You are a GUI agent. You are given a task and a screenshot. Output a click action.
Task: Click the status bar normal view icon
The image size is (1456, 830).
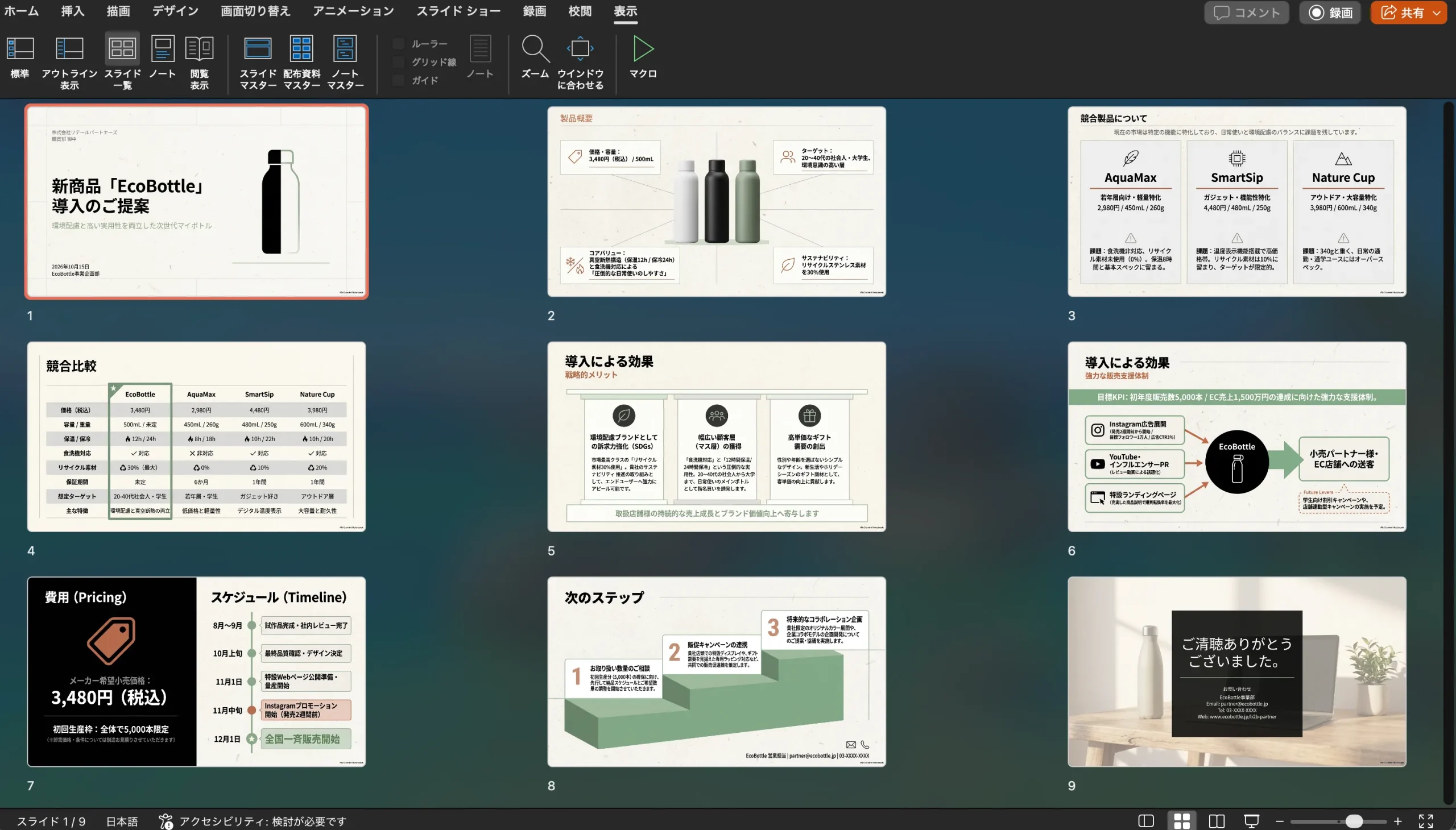(x=1146, y=821)
